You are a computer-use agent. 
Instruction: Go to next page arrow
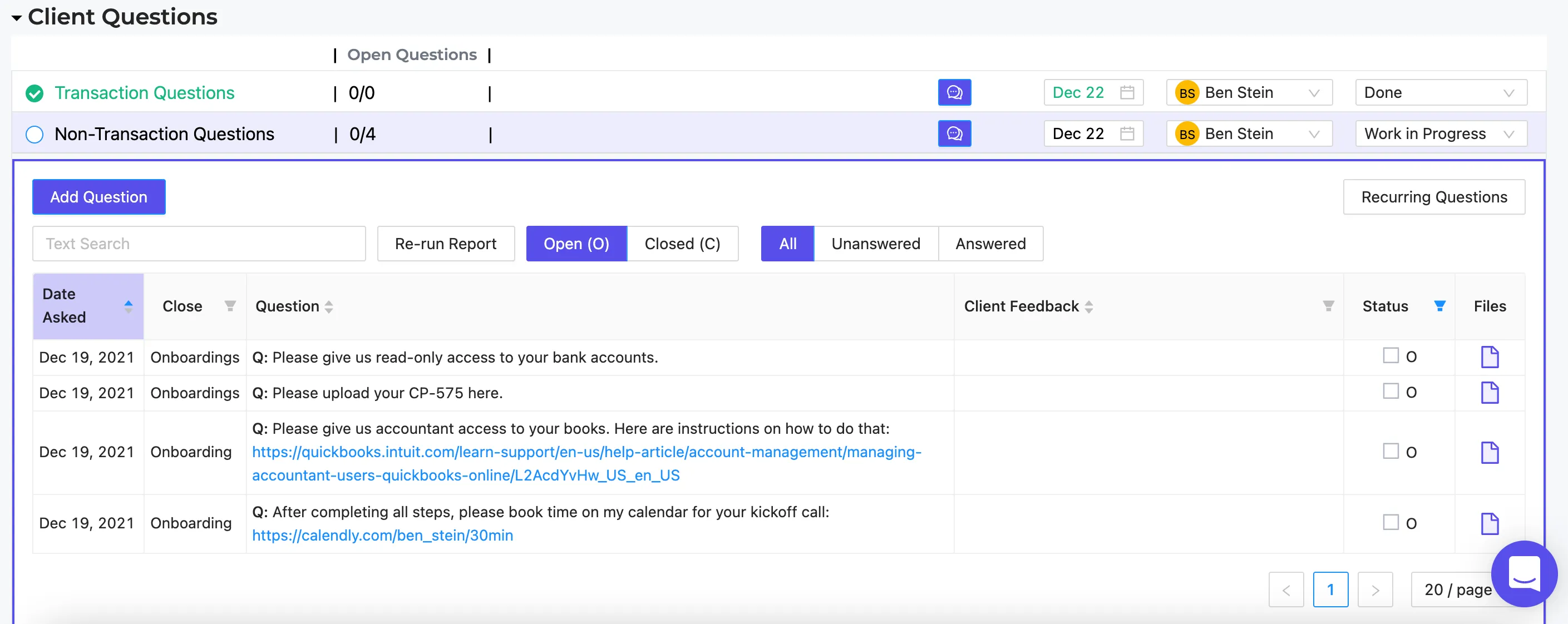point(1375,590)
